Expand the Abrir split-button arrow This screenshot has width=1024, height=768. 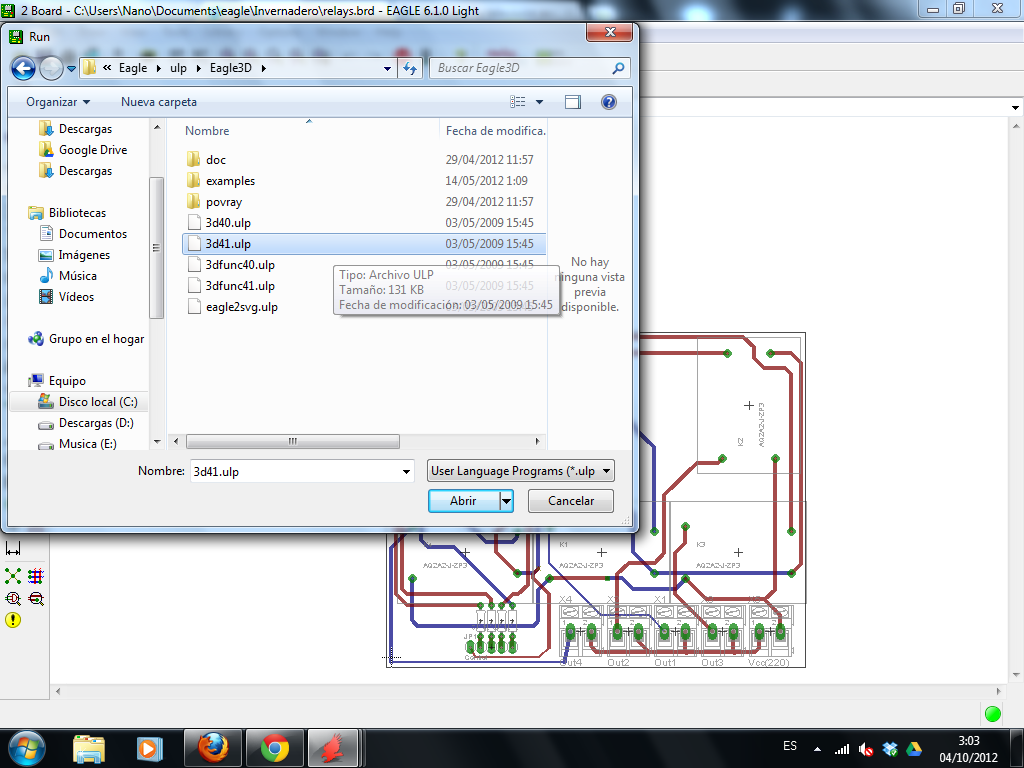click(x=507, y=501)
